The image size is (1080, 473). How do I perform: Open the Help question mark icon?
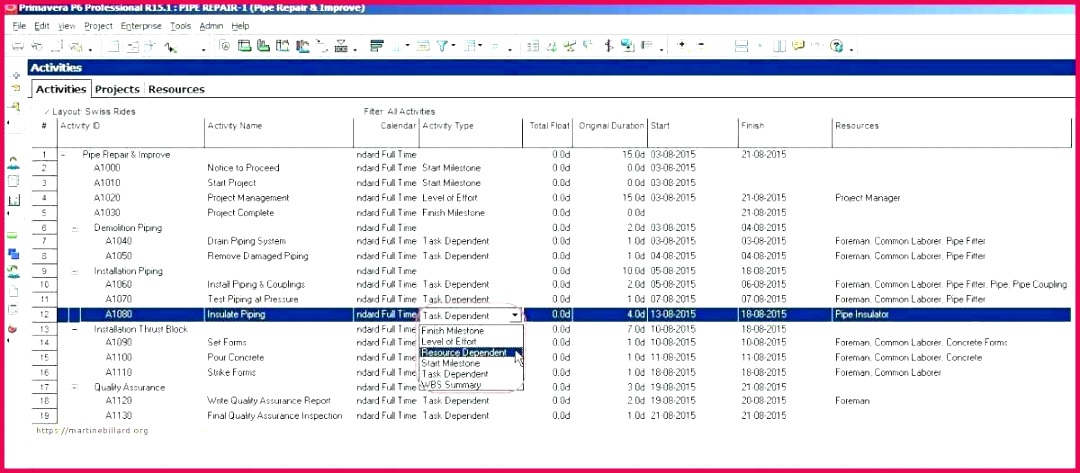(837, 46)
